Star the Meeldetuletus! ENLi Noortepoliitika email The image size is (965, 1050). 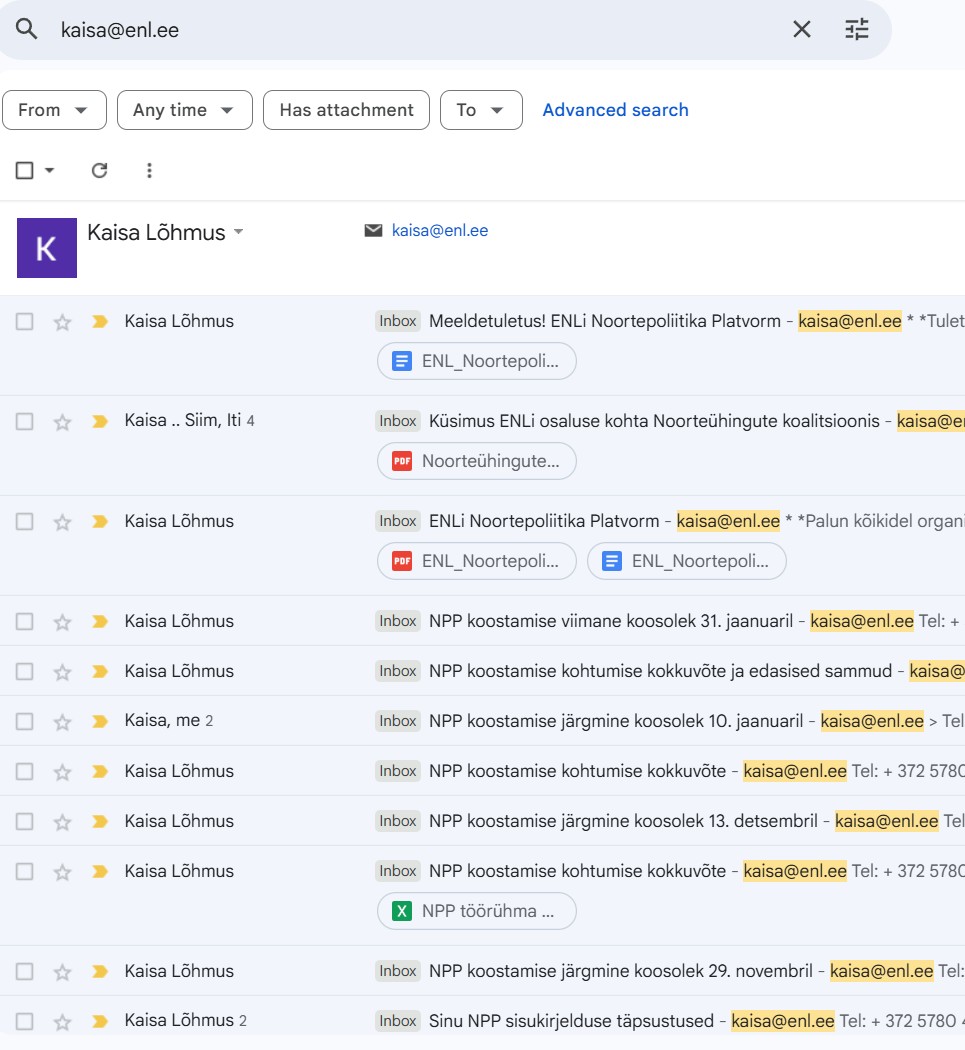pyautogui.click(x=62, y=322)
